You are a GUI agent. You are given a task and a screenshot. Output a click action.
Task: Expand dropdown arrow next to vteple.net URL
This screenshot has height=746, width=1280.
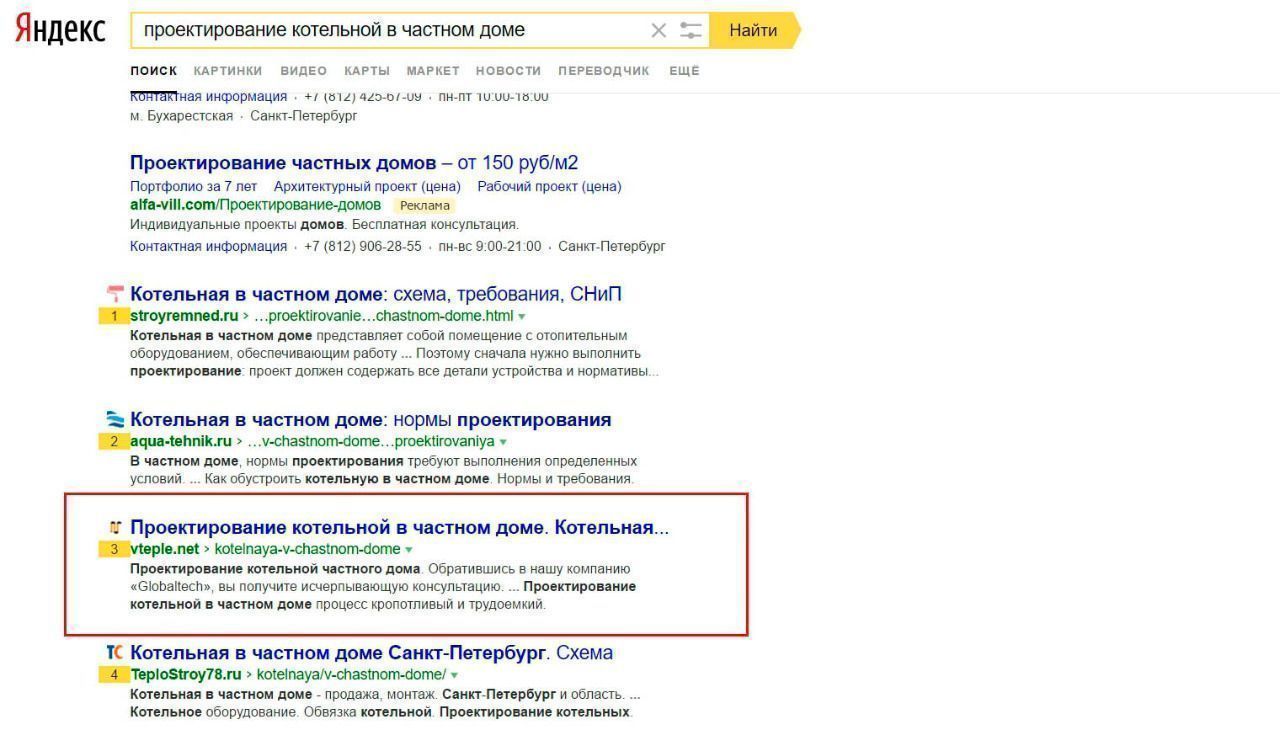click(x=409, y=550)
